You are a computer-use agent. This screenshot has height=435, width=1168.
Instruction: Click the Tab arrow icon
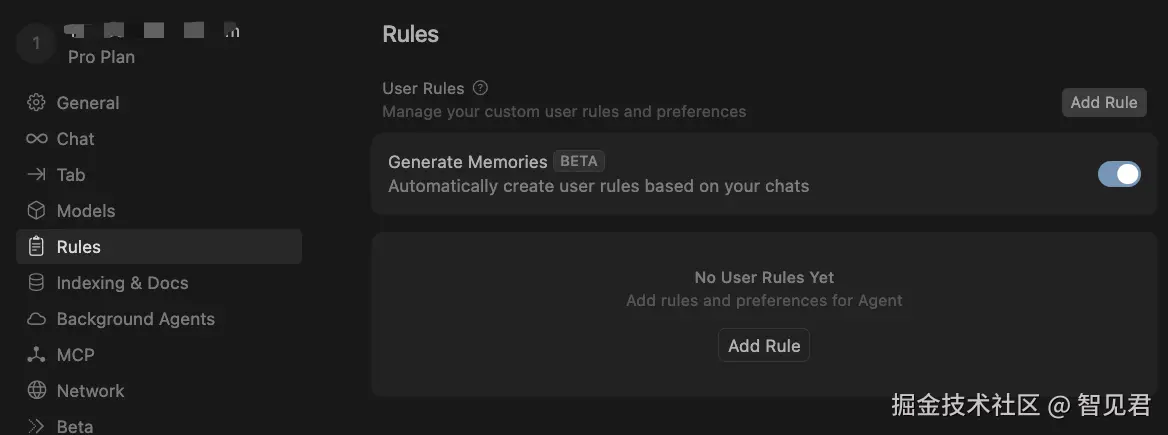click(x=36, y=175)
